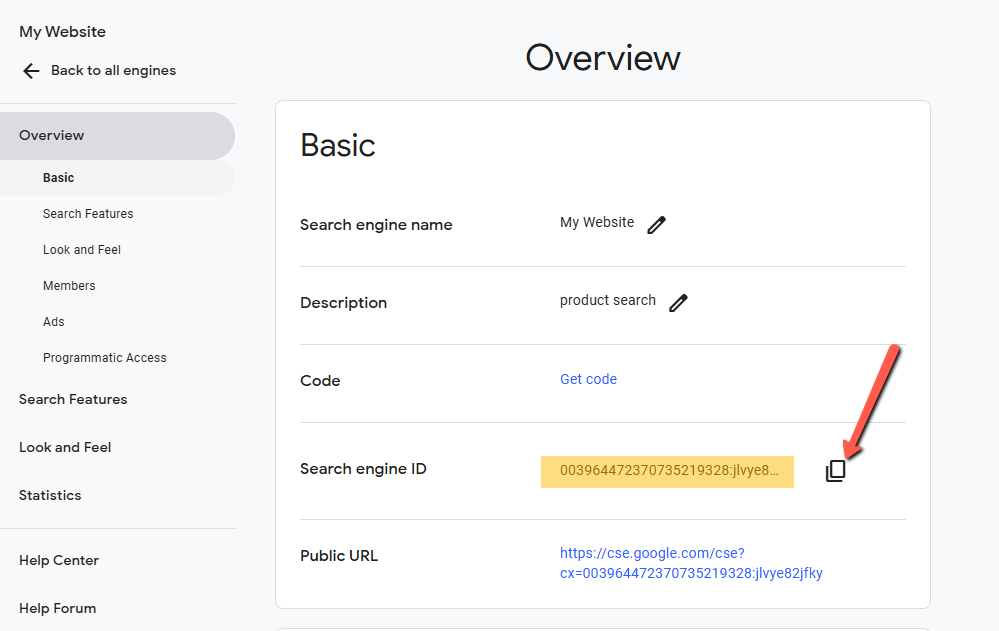The image size is (999, 631).
Task: Click the highlighted search engine ID field
Action: tap(667, 472)
